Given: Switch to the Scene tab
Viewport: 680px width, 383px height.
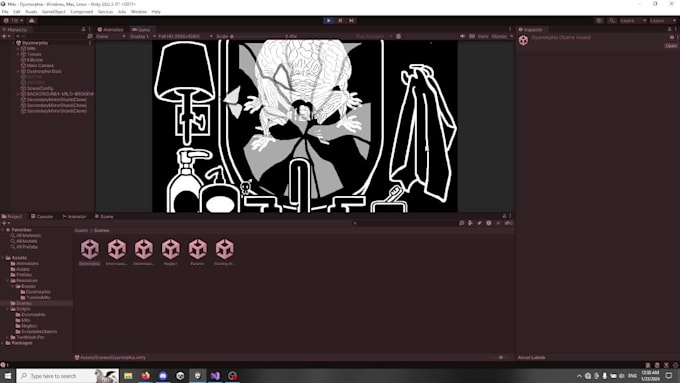Looking at the screenshot, I should (x=104, y=216).
